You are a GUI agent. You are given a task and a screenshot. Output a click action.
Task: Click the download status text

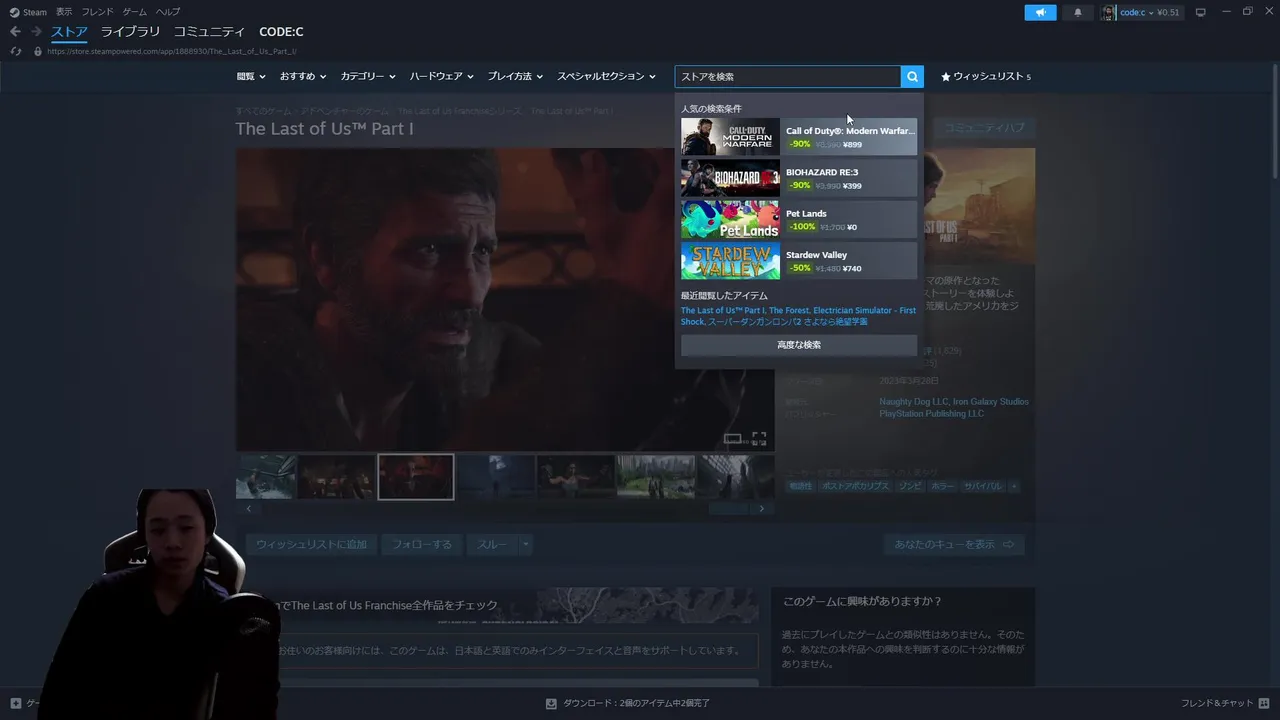pos(637,703)
